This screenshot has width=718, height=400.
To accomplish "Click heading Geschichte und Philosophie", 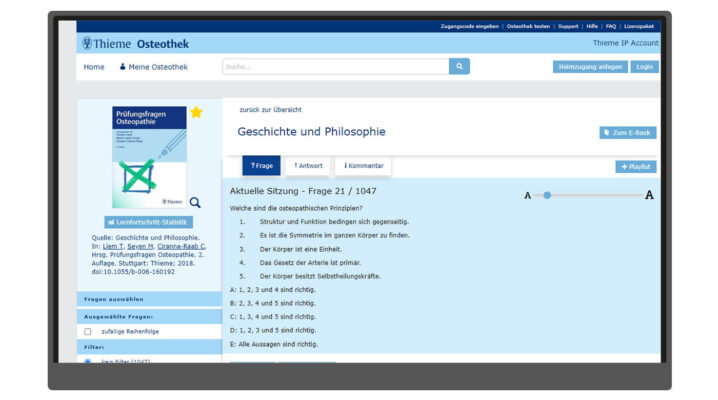I will tap(311, 132).
